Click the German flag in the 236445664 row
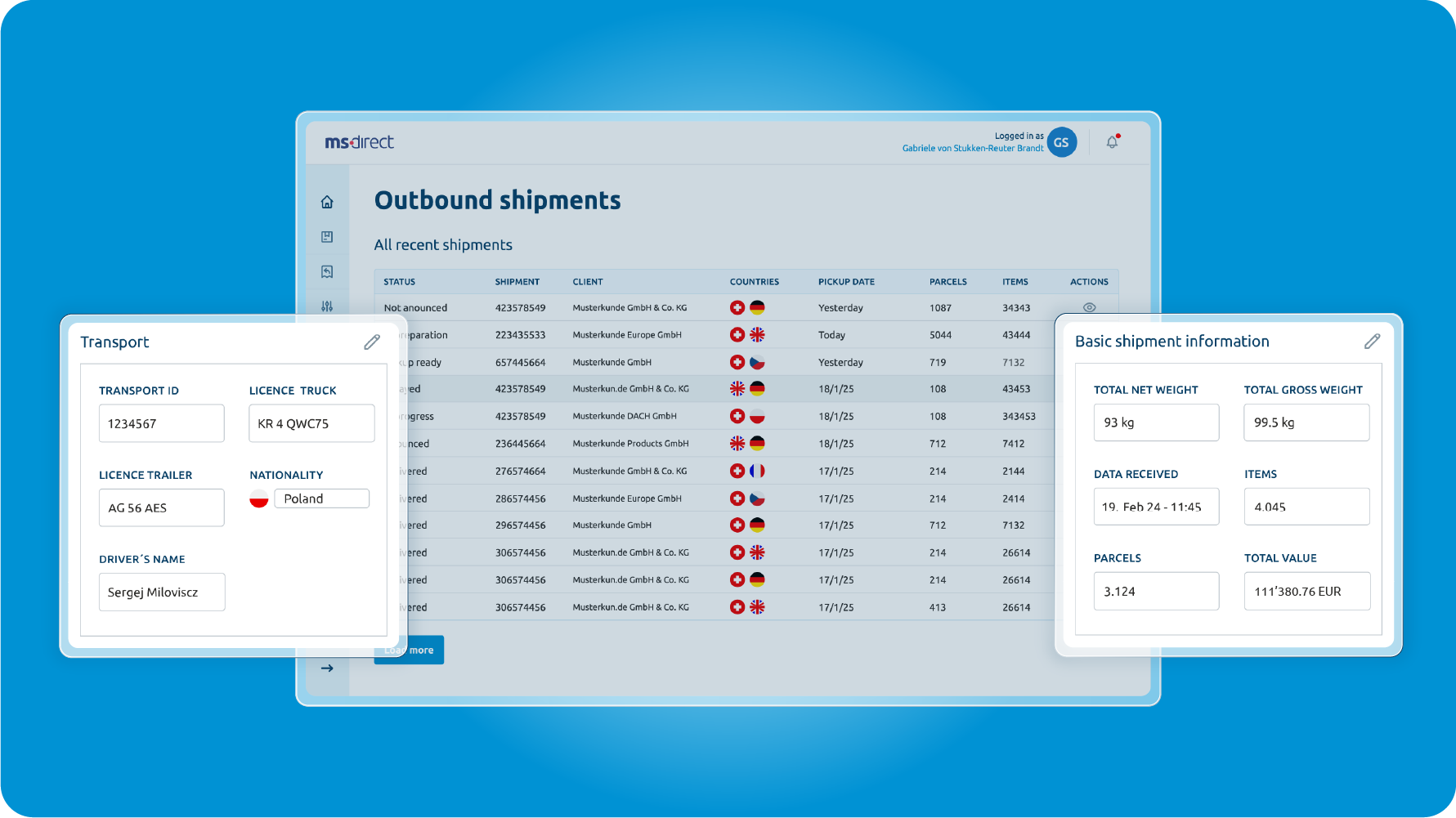The width and height of the screenshot is (1456, 818). (757, 444)
